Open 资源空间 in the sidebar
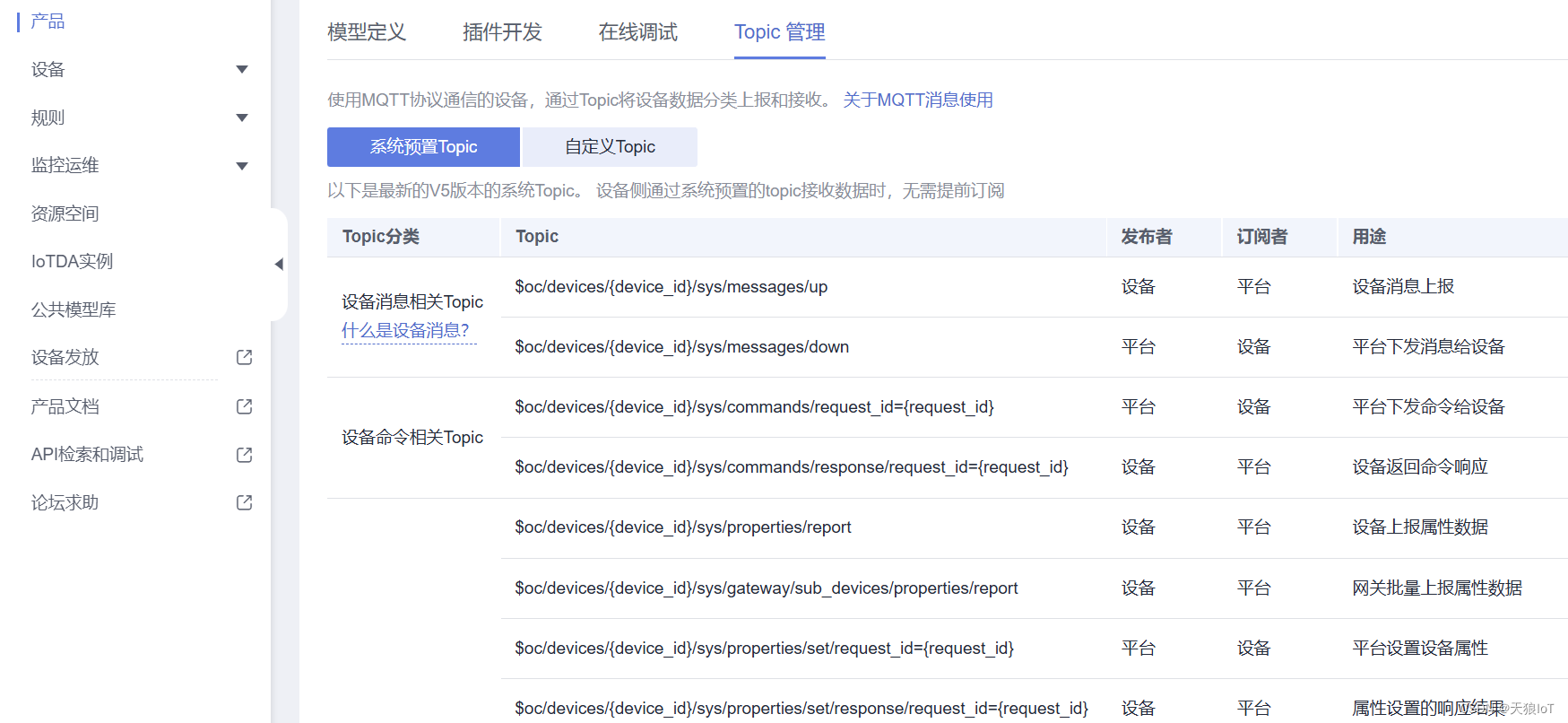The height and width of the screenshot is (723, 1568). point(65,213)
